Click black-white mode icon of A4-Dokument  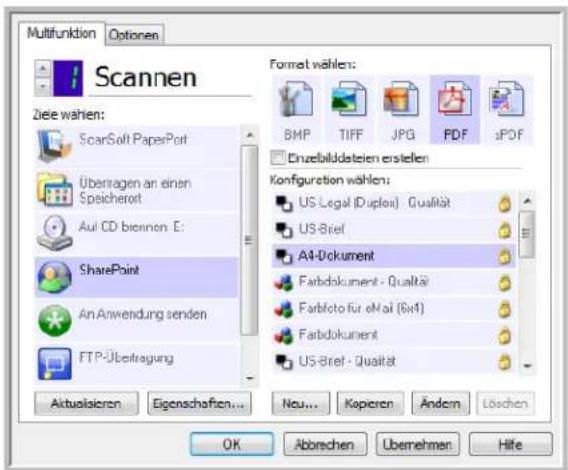[284, 257]
